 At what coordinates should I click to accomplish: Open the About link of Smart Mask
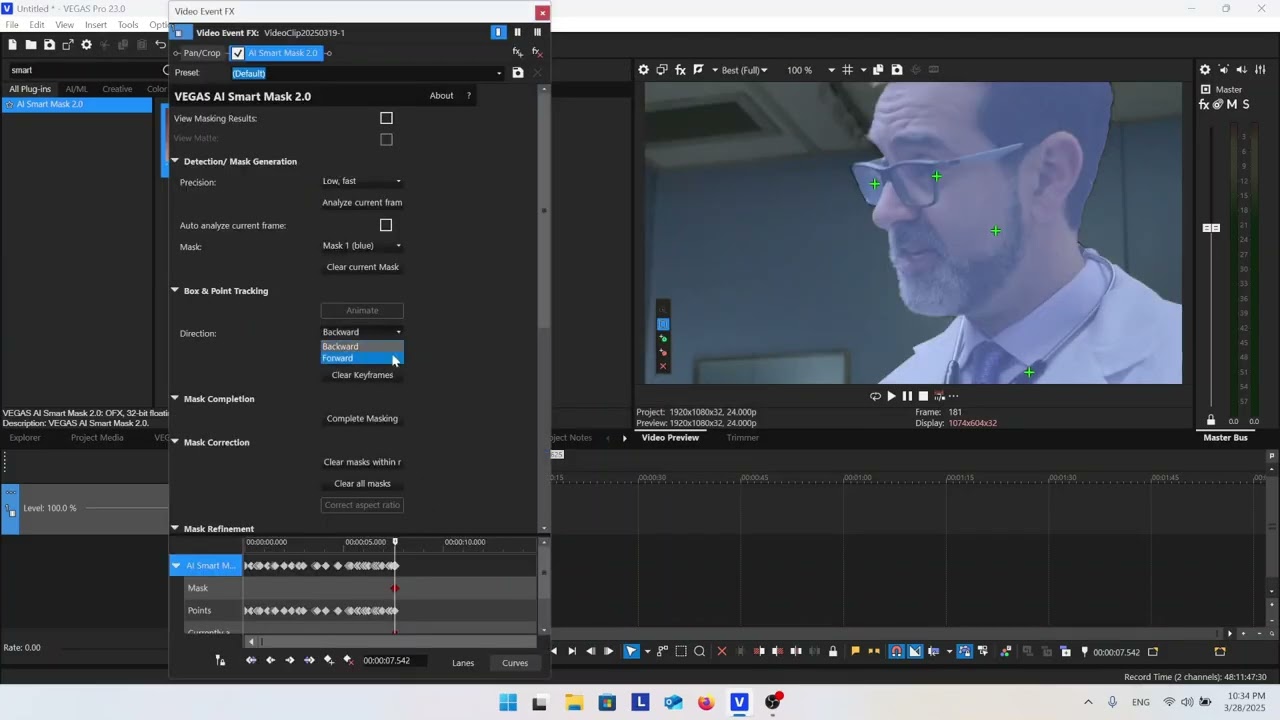click(x=441, y=96)
